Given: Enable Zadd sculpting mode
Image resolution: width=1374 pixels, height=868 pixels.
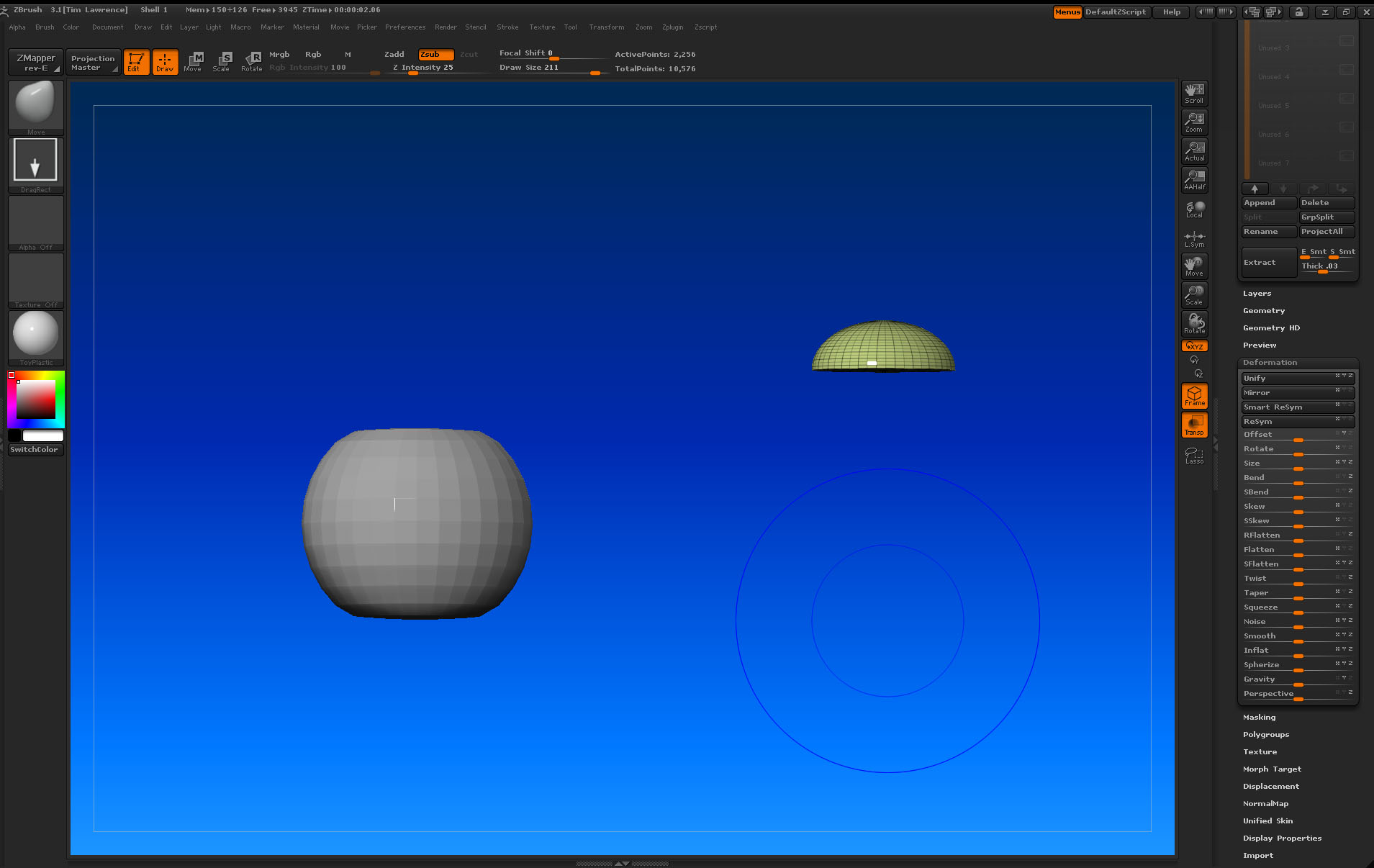Looking at the screenshot, I should (394, 54).
